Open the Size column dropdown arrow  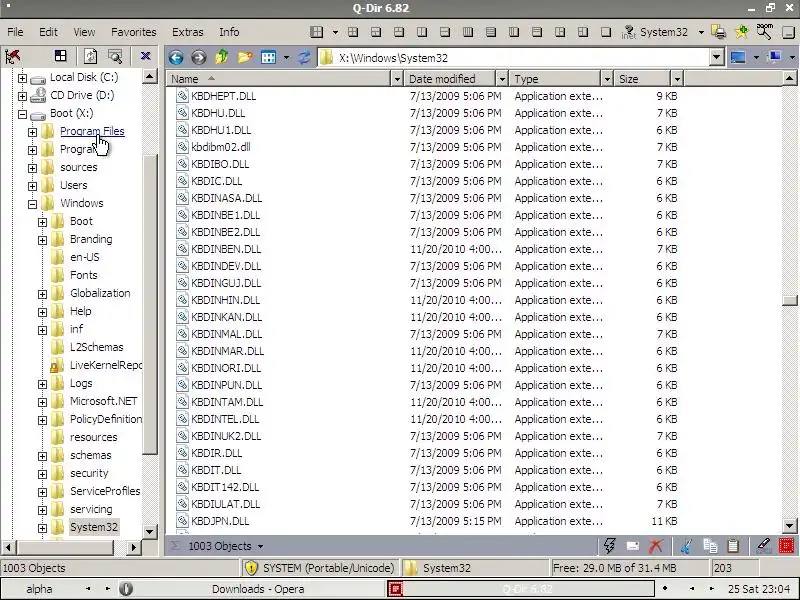click(677, 79)
